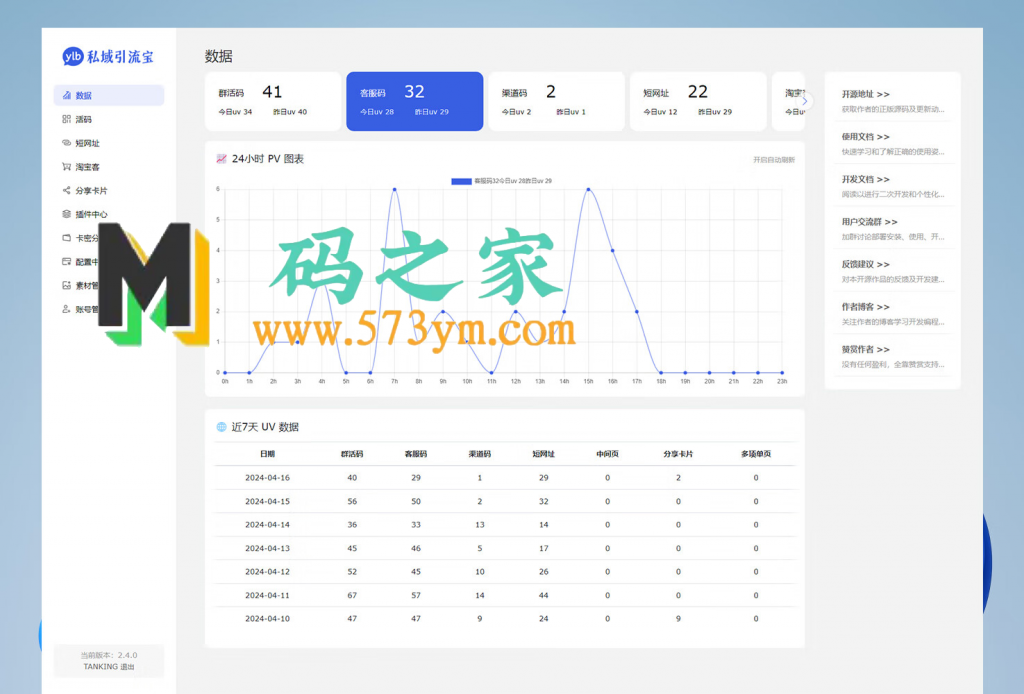1024x694 pixels.
Task: Click 群活码 value 56 in 2024-04-15 row
Action: [352, 501]
